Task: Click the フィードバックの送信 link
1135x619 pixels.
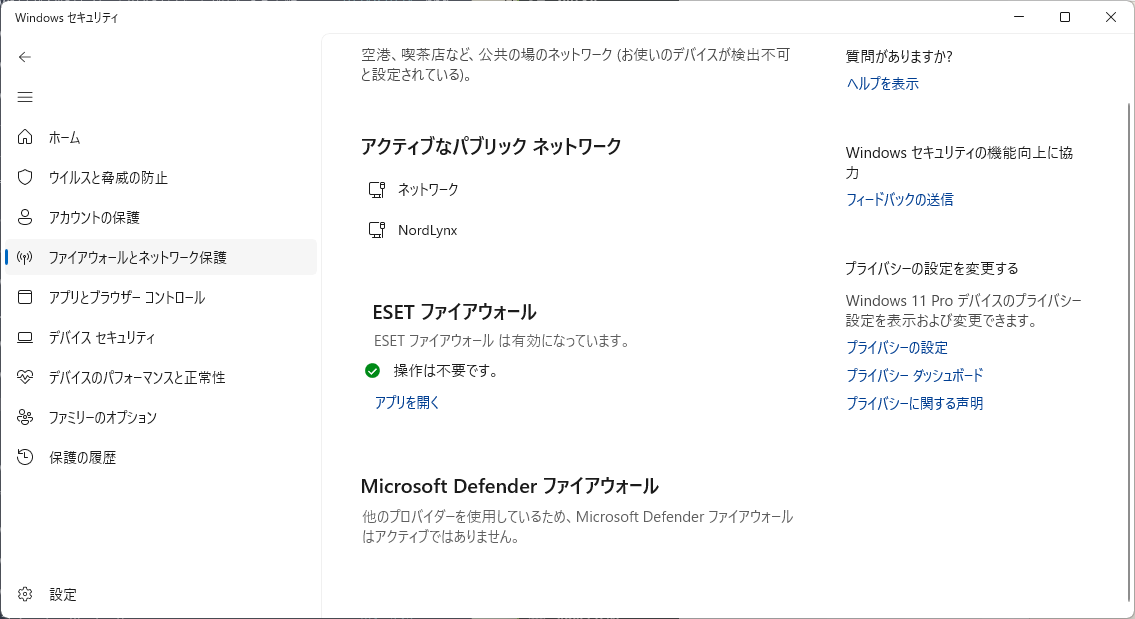Action: [899, 200]
